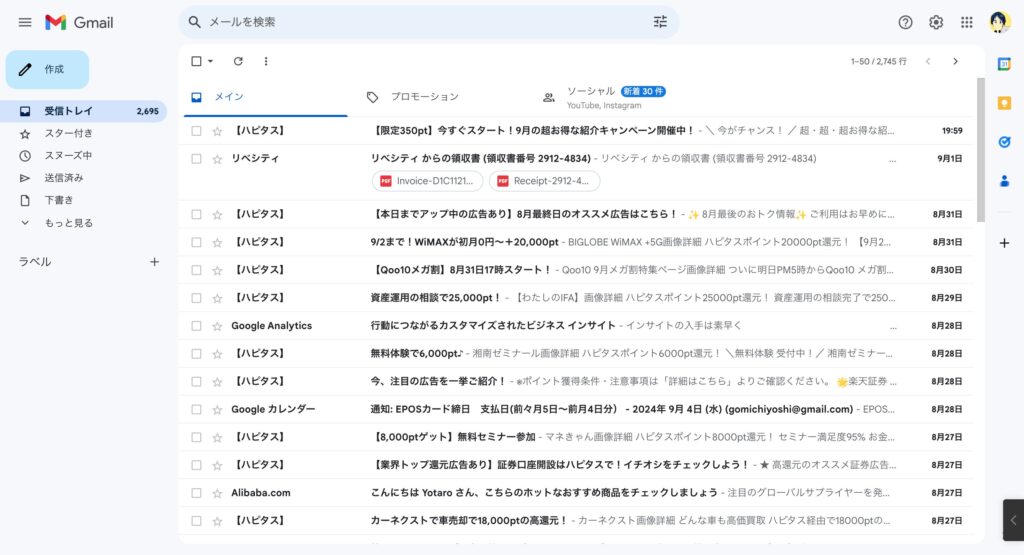Open 送信済み folder
The height and width of the screenshot is (555, 1024).
tap(84, 178)
